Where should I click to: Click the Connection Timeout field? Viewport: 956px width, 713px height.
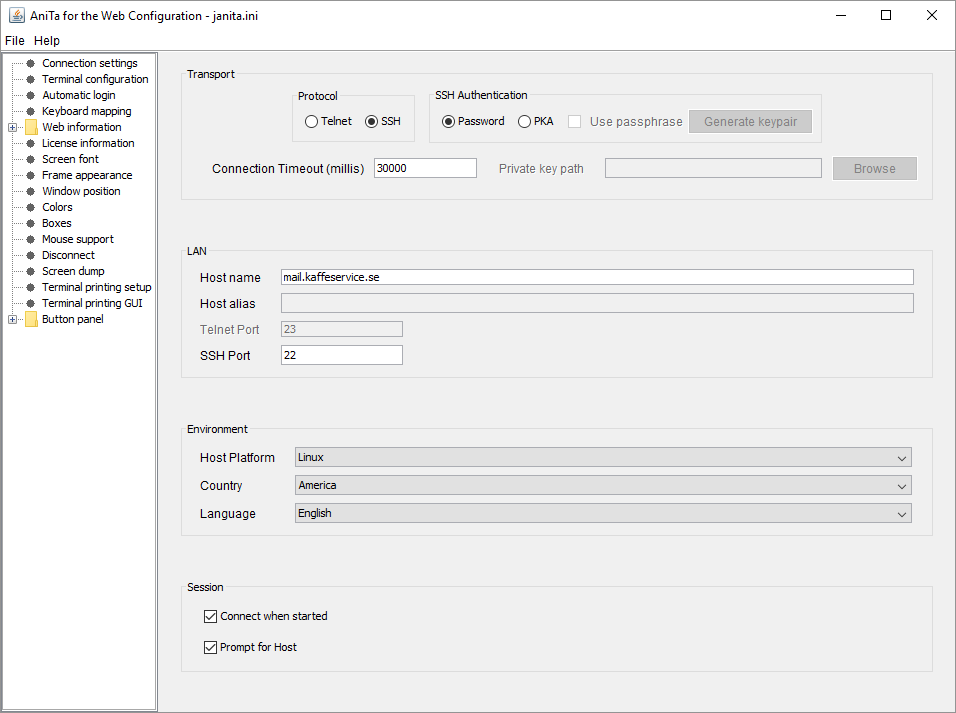(425, 168)
